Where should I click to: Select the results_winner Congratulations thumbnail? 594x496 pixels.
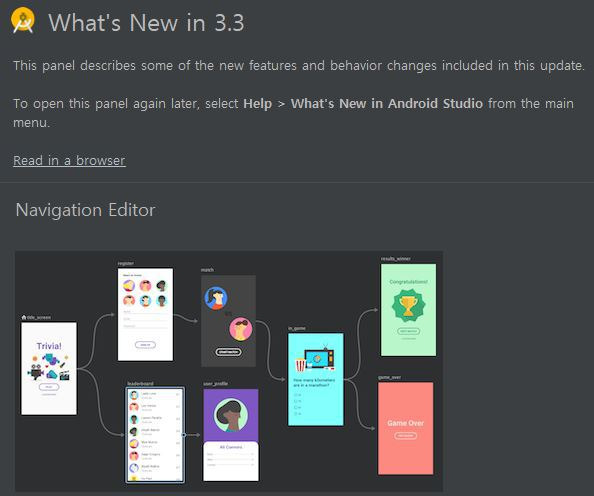[x=408, y=310]
